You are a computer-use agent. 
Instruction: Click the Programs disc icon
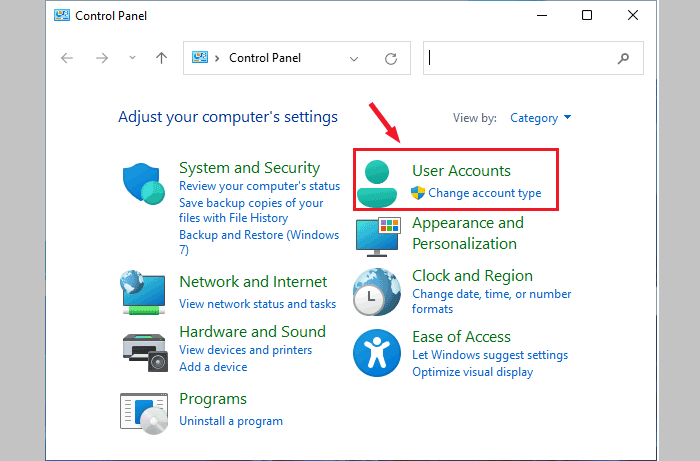click(x=144, y=413)
